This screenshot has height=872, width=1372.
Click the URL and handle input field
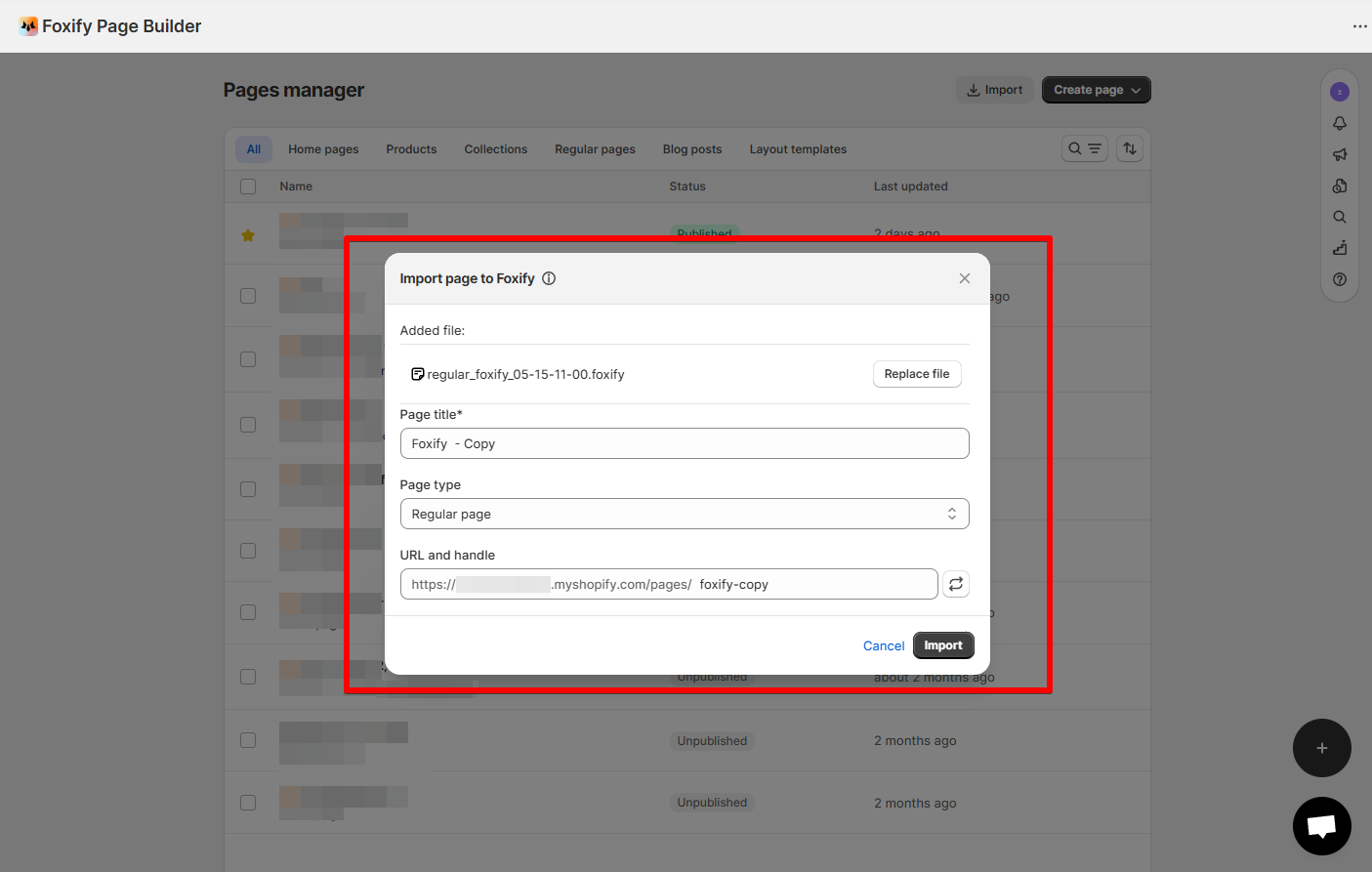(669, 584)
